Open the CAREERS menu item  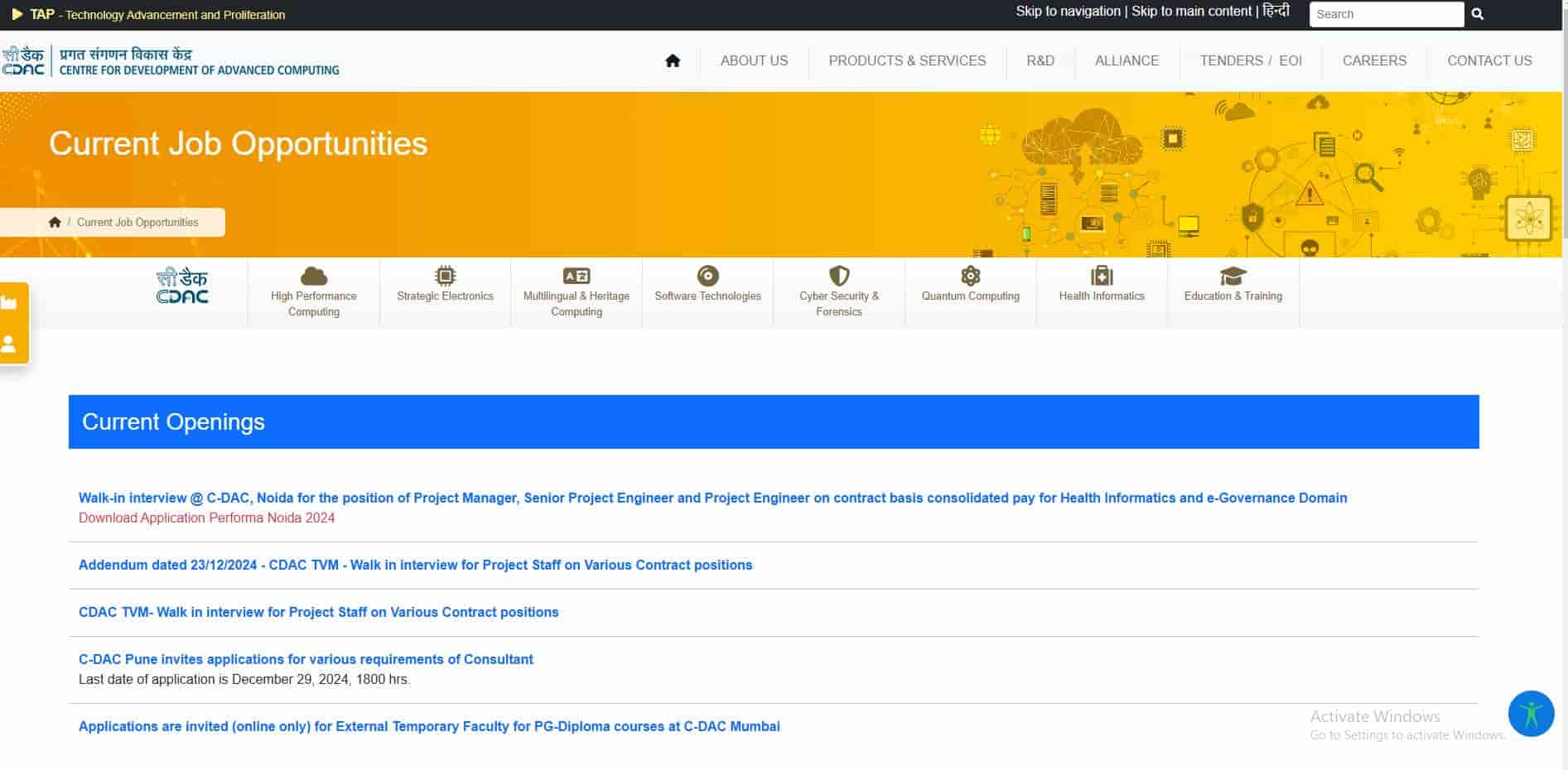click(x=1374, y=60)
